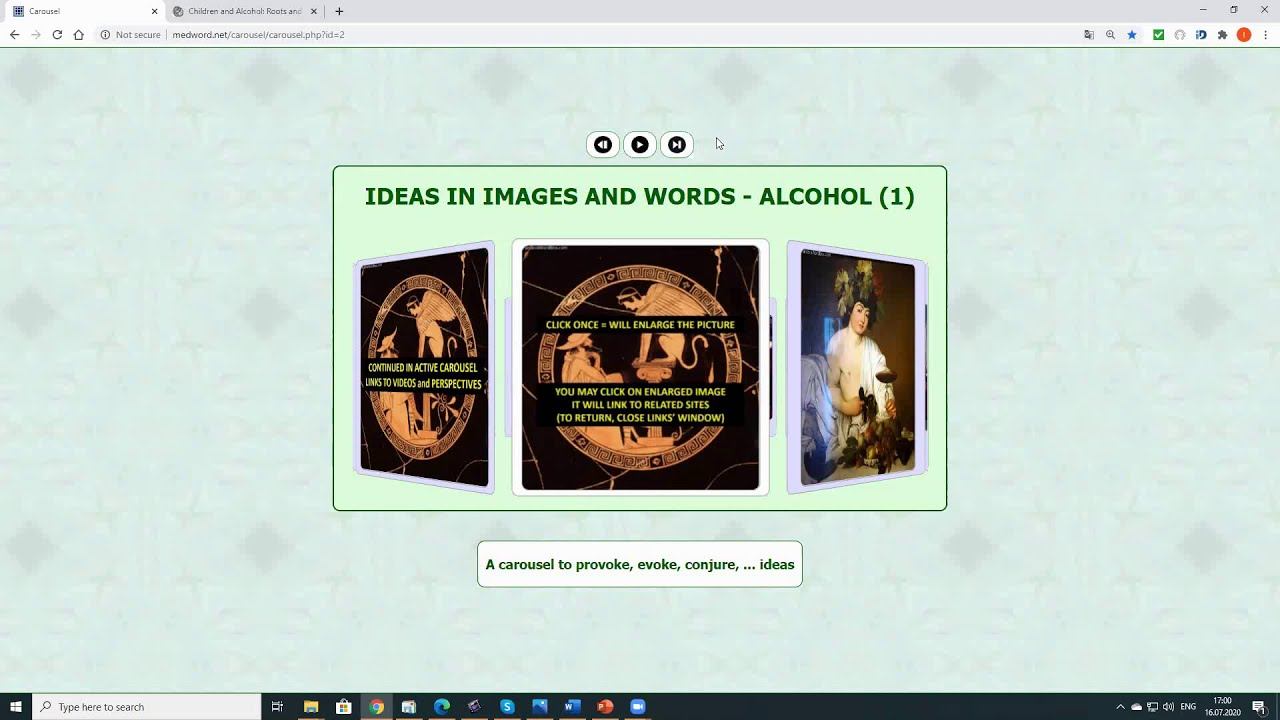The width and height of the screenshot is (1280, 720).
Task: Switch to the 'Children and Alcohol' tab
Action: point(245,11)
